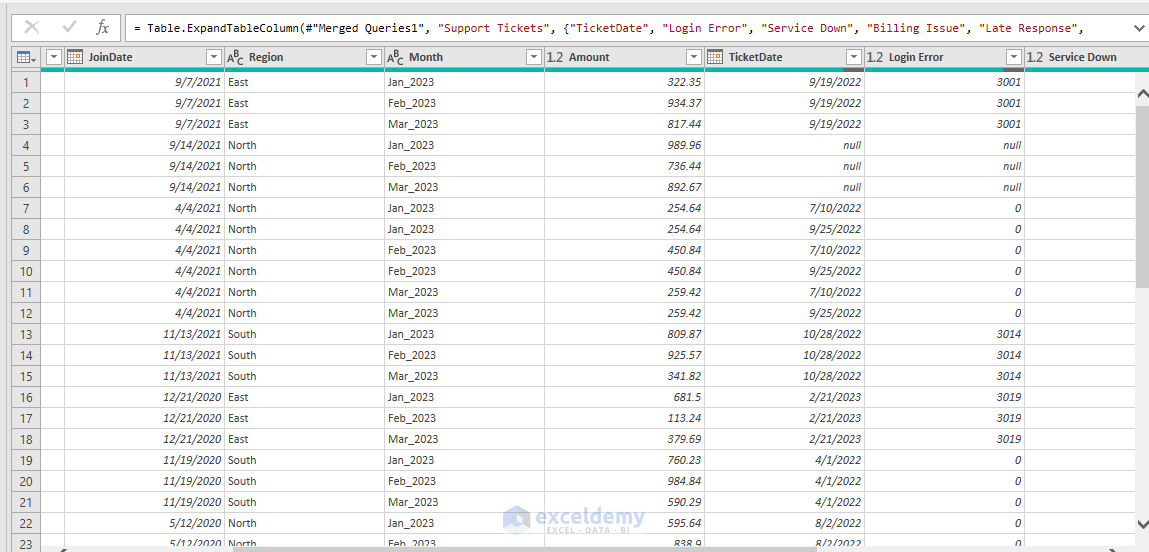Click Amount cell 681.5
1149x552 pixels.
[624, 397]
